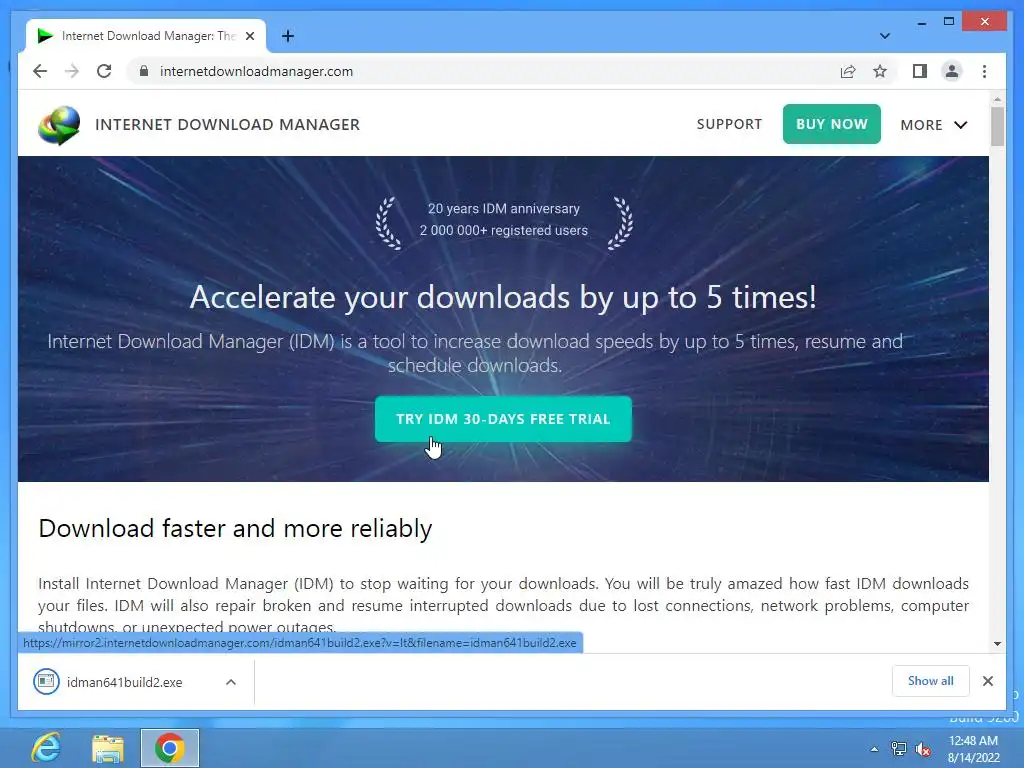Launch Internet Explorer from taskbar
Viewport: 1024px width, 768px height.
46,748
